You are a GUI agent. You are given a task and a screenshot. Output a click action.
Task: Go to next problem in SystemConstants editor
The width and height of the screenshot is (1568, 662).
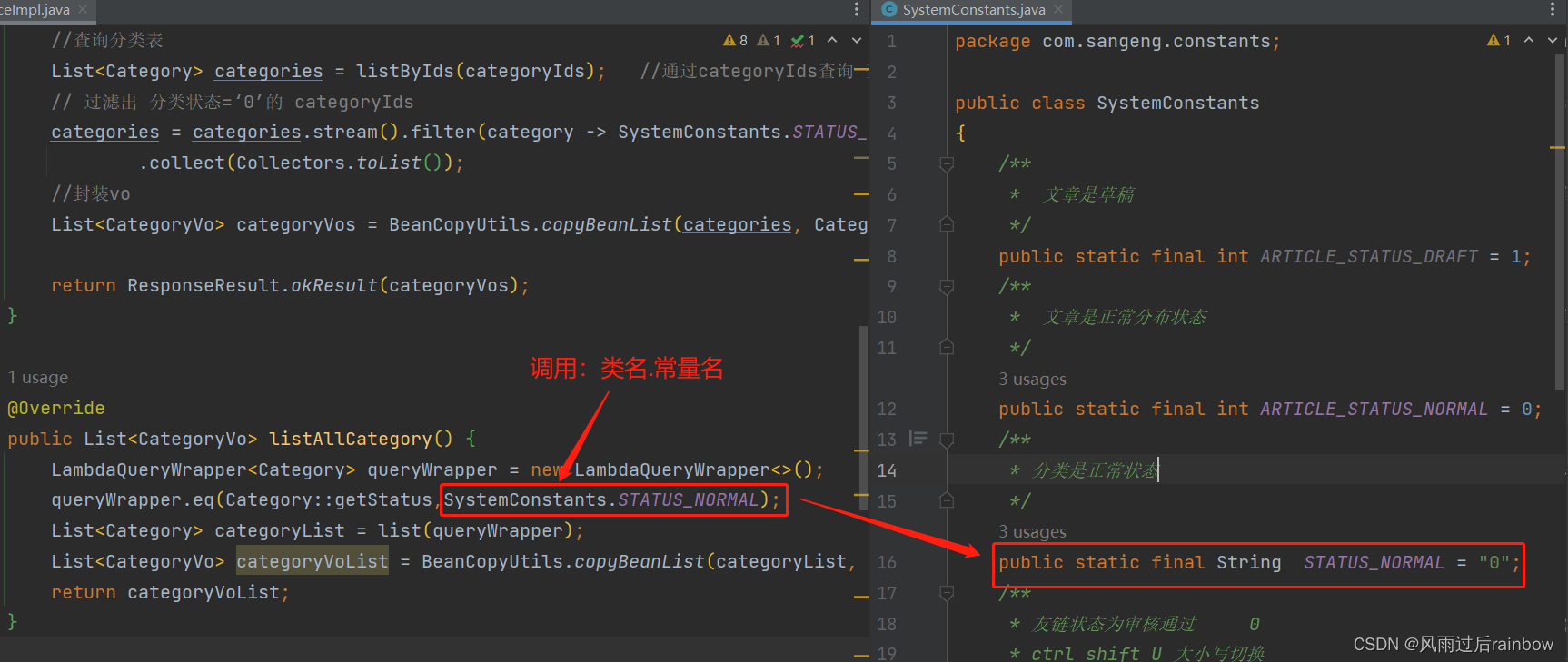1553,40
